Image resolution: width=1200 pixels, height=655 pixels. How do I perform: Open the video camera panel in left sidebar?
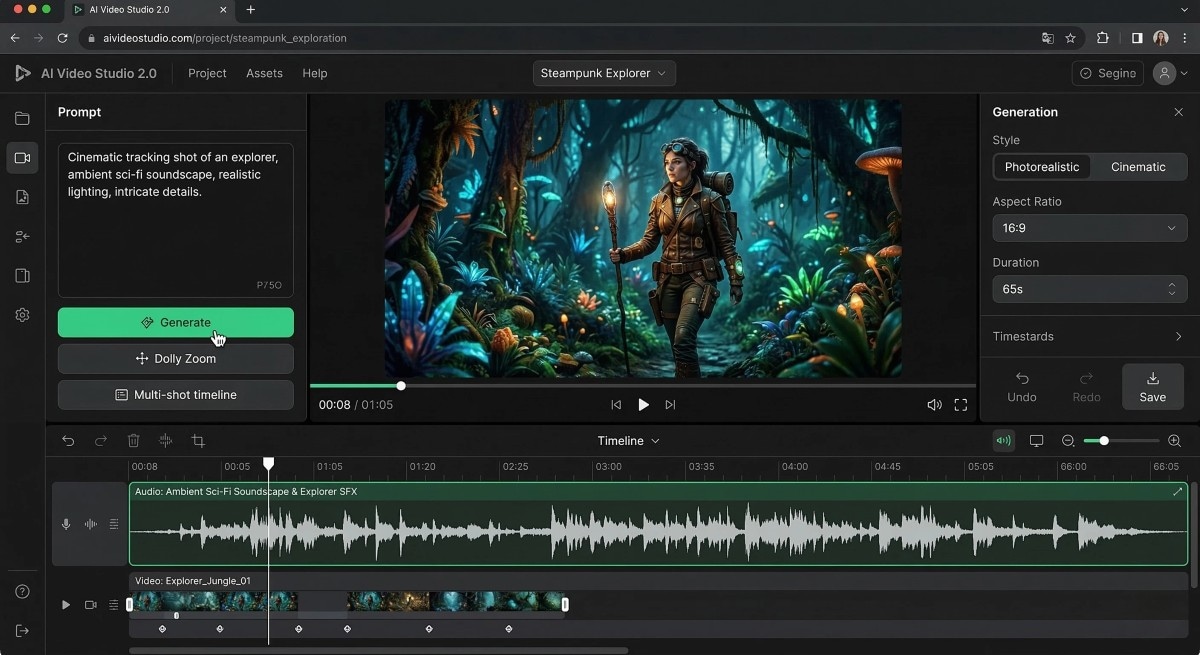(22, 158)
